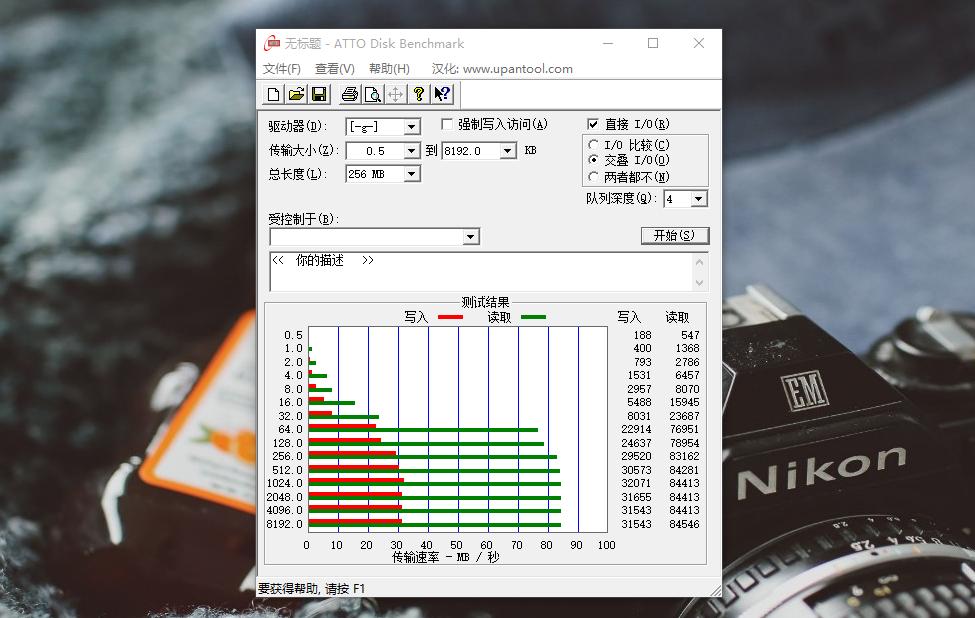Image resolution: width=975 pixels, height=618 pixels.
Task: Click the yellow question mark About icon
Action: coord(419,94)
